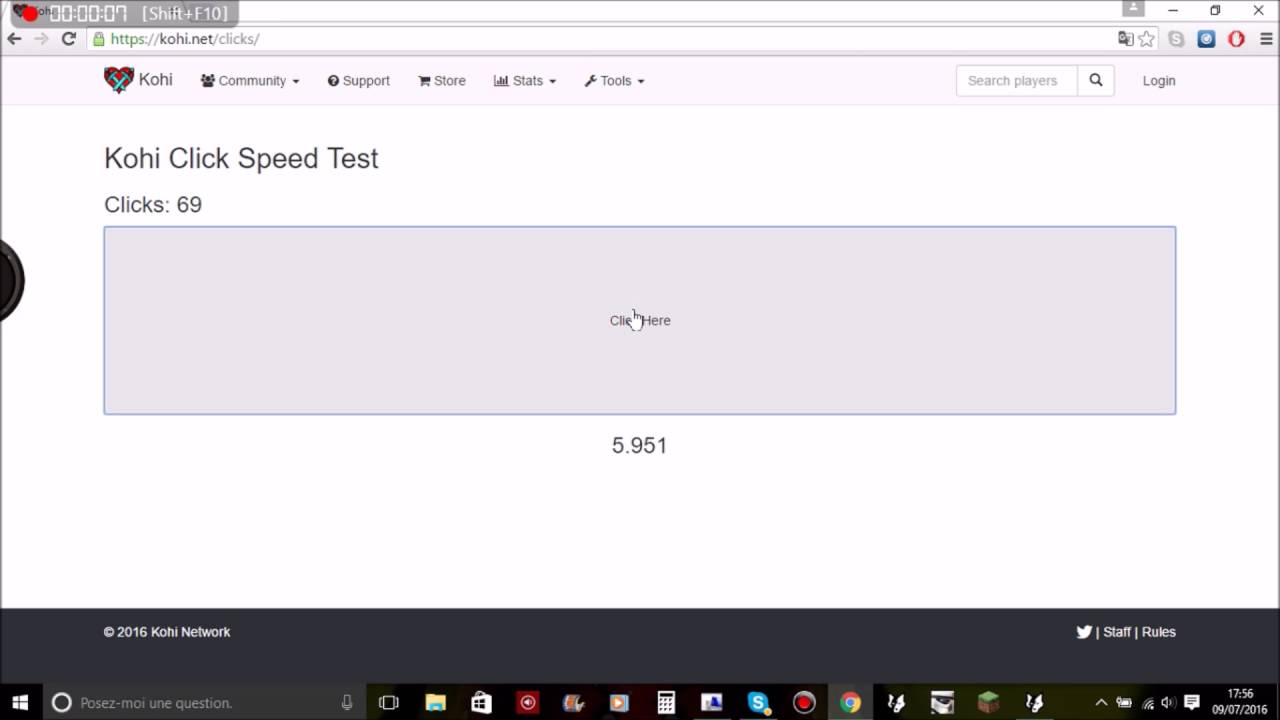The width and height of the screenshot is (1280, 720).
Task: Open the red record-button app in taskbar
Action: point(804,703)
